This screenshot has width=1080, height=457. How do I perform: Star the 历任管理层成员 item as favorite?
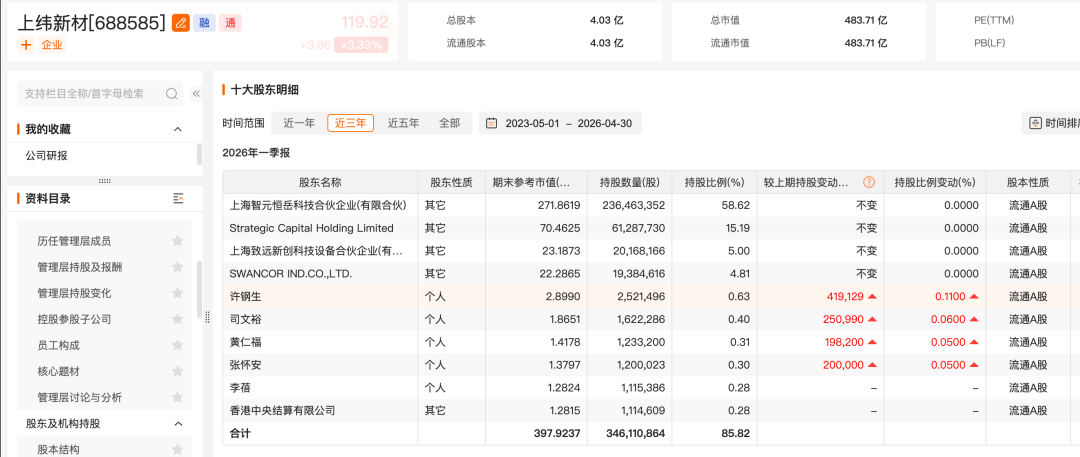point(177,241)
